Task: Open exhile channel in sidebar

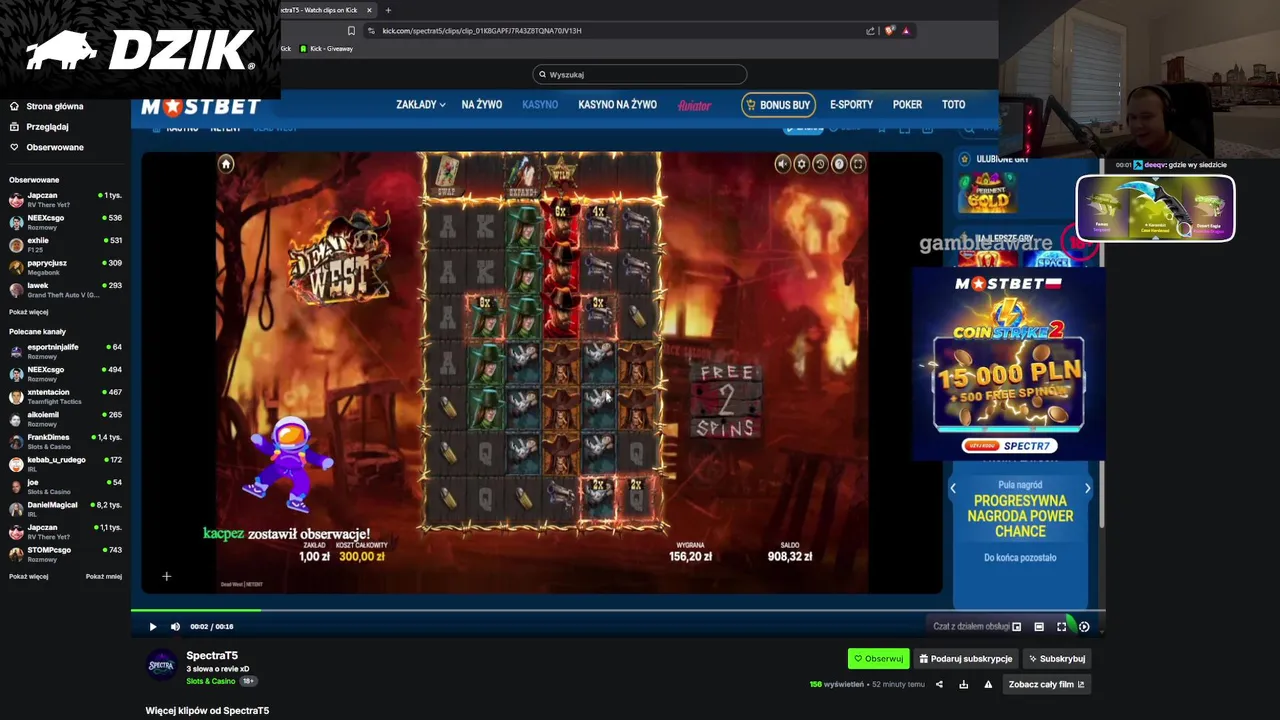Action: [65, 245]
